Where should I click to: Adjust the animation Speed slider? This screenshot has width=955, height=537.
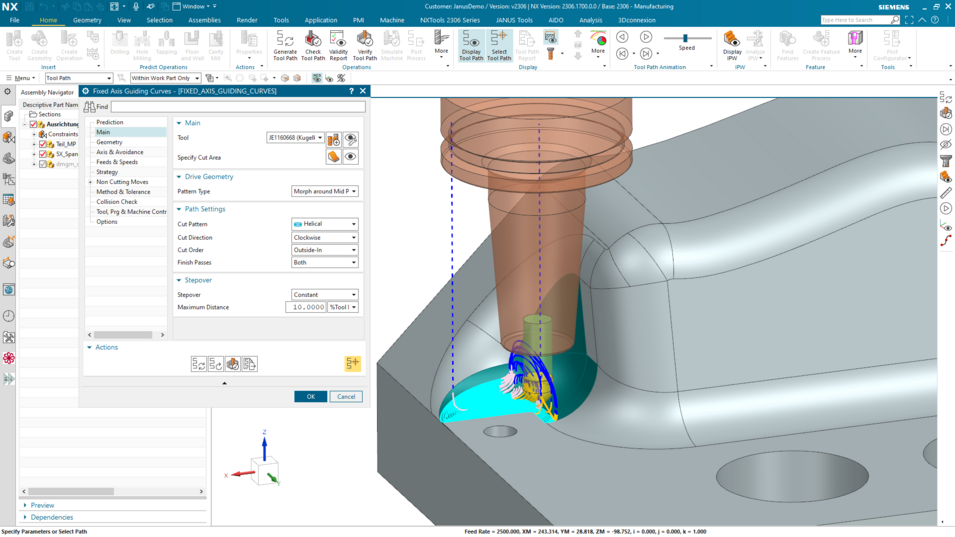pyautogui.click(x=685, y=38)
